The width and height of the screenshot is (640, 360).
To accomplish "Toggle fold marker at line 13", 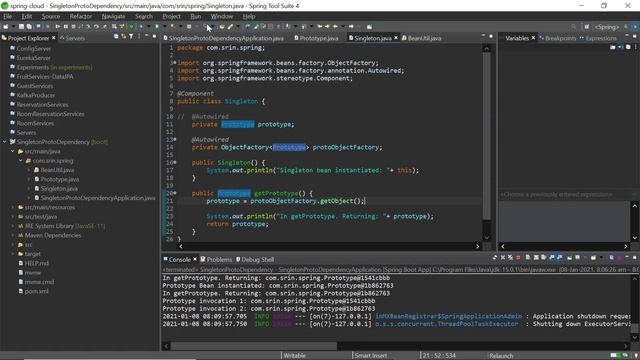I will (175, 140).
